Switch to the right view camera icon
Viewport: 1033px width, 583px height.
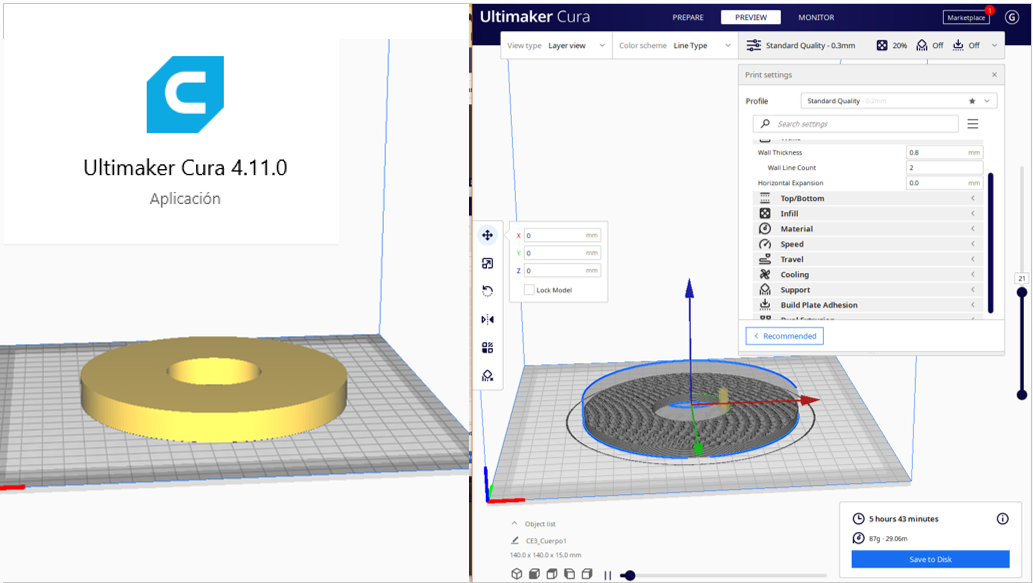587,574
